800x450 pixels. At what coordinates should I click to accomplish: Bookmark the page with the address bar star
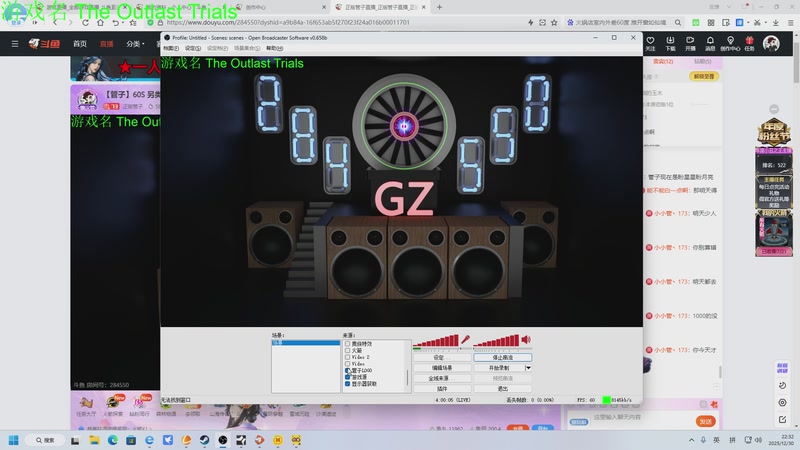(554, 22)
